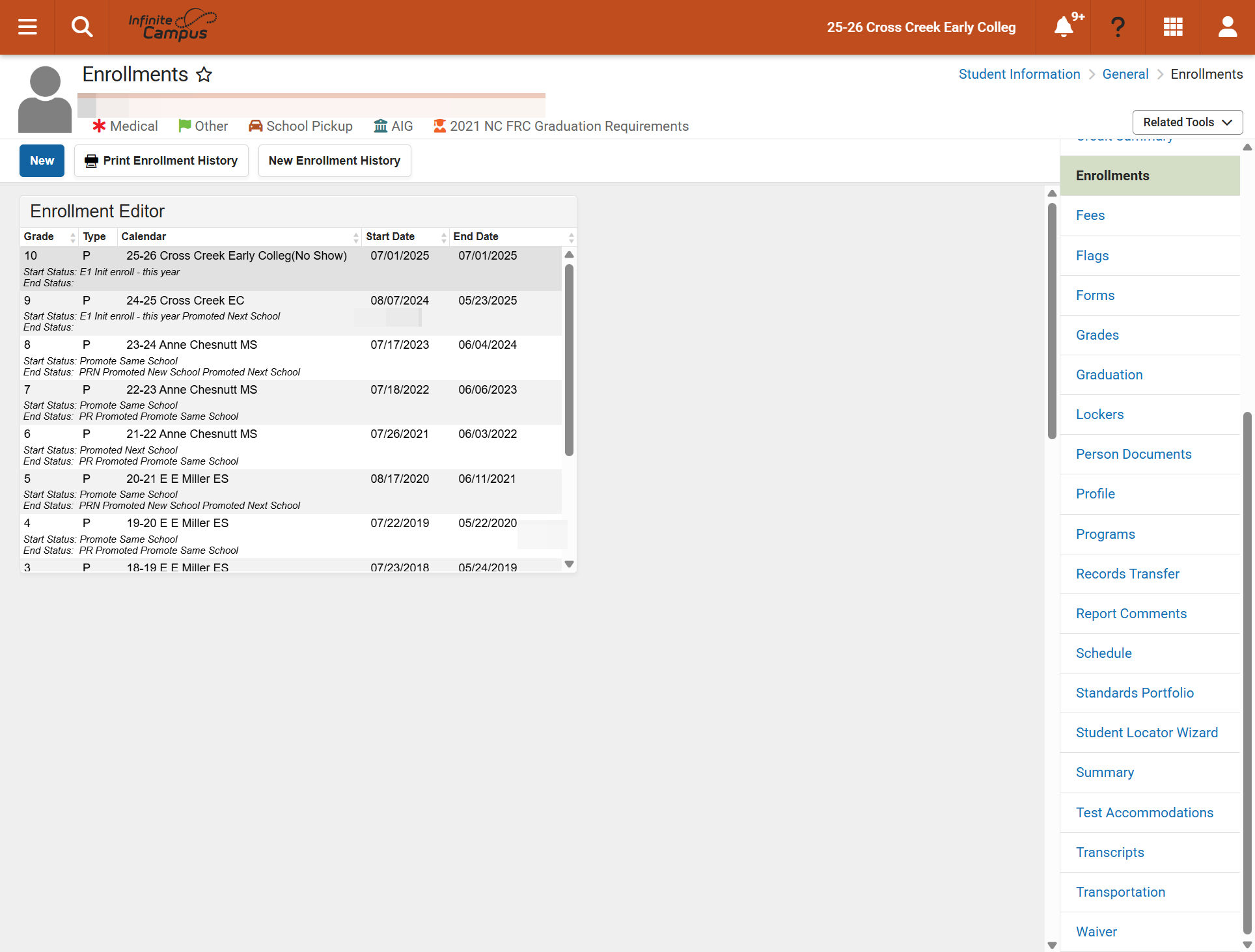Image resolution: width=1255 pixels, height=952 pixels.
Task: Click the search magnifier icon
Action: pos(82,27)
